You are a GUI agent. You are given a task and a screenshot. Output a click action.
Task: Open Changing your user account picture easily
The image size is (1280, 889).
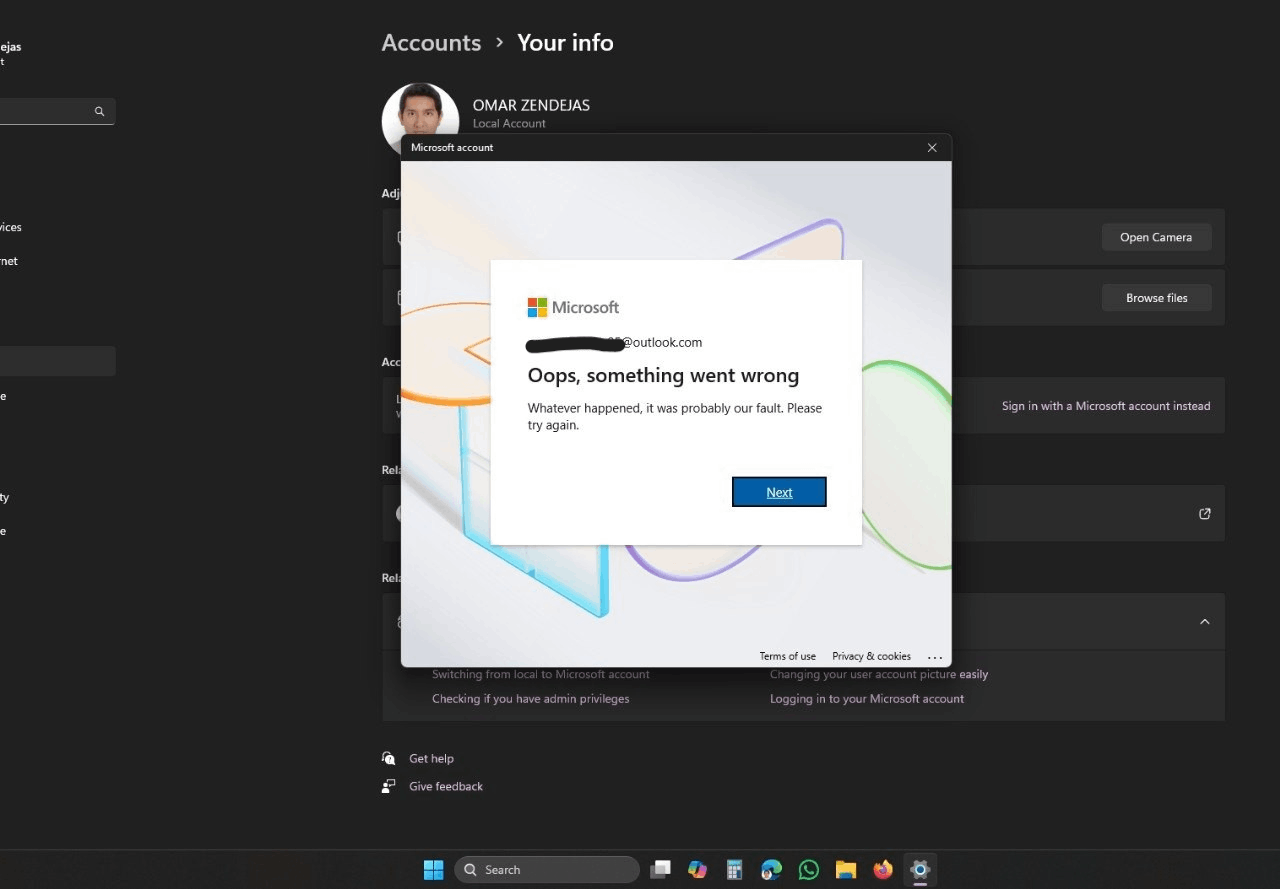click(x=879, y=675)
